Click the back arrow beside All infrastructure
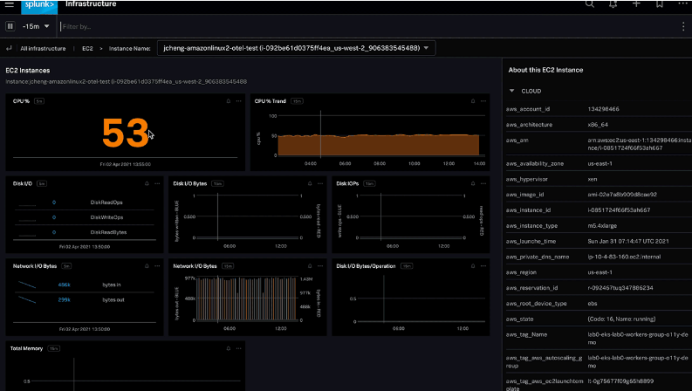 9,48
